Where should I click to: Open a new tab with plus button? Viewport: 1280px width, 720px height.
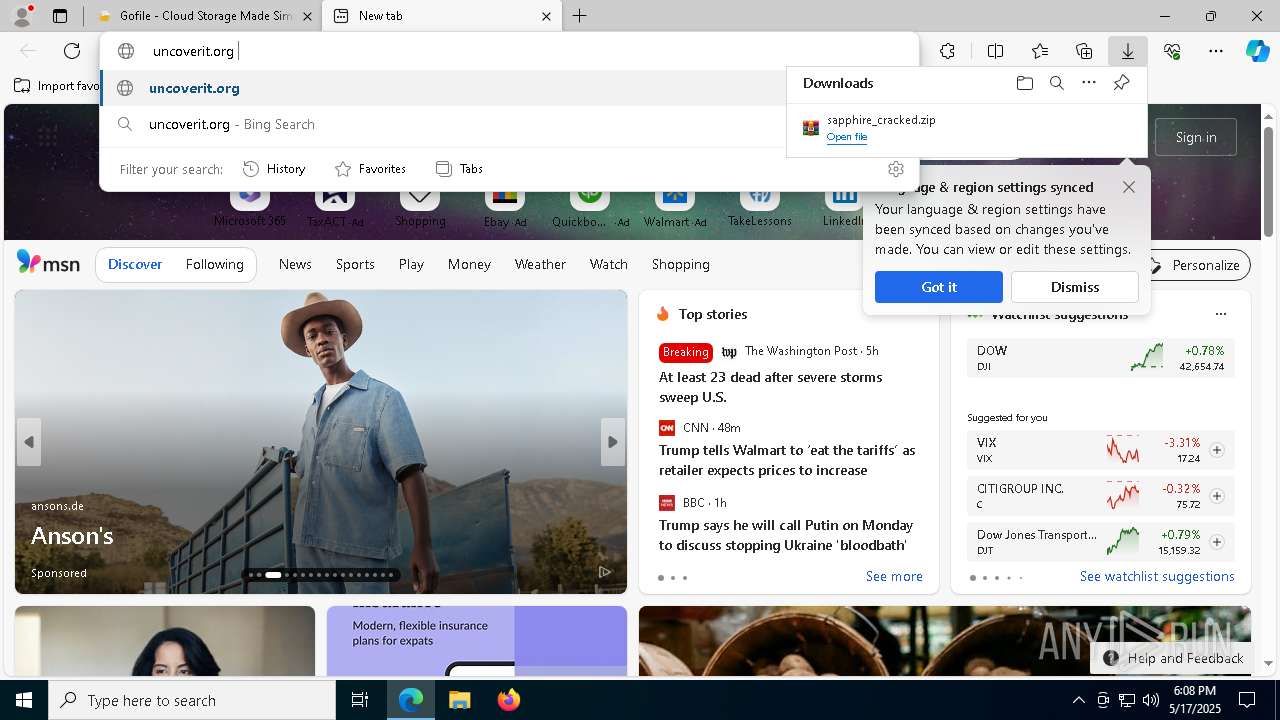[x=580, y=16]
